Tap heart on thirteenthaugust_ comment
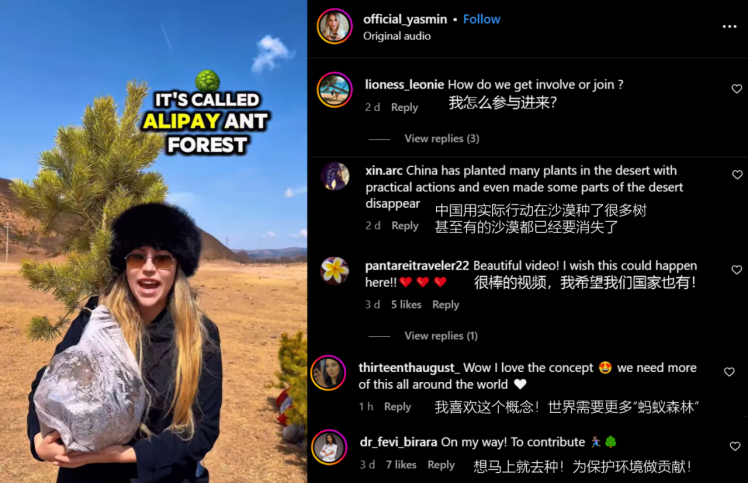This screenshot has width=748, height=484. (x=729, y=372)
